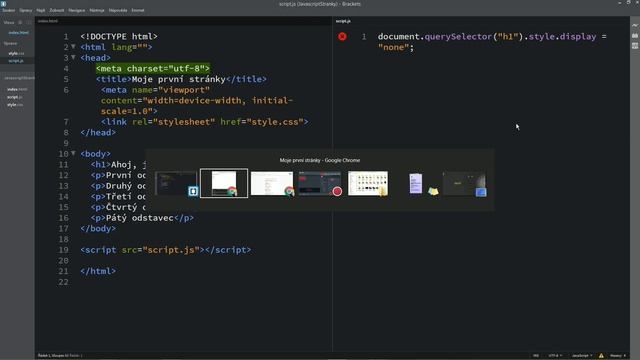Open the JavaScript language dropdown in status bar

click(x=582, y=356)
